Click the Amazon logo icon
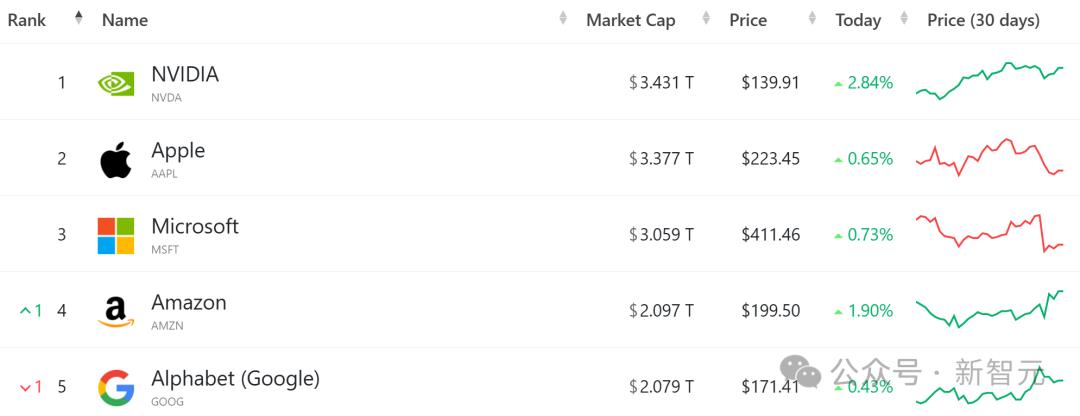Image resolution: width=1080 pixels, height=416 pixels. click(x=116, y=312)
